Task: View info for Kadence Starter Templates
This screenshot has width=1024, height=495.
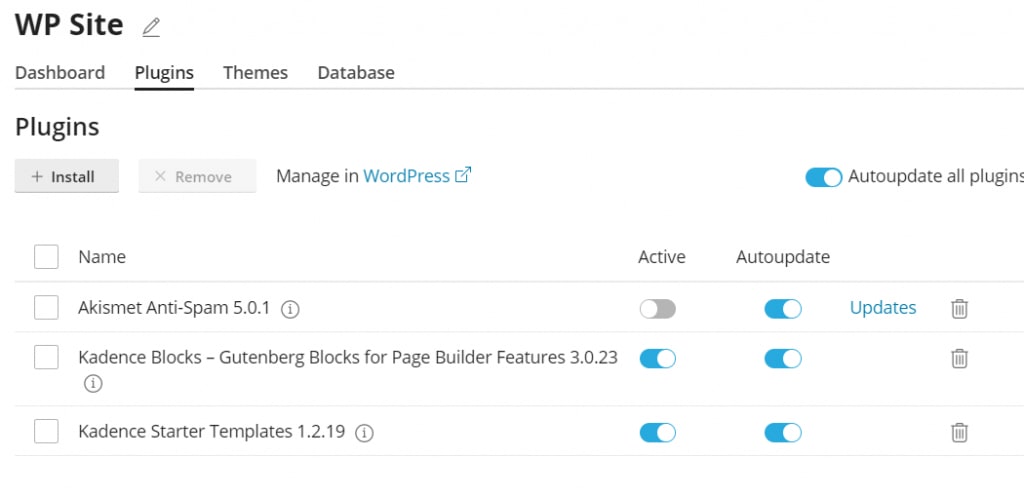Action: pos(365,433)
